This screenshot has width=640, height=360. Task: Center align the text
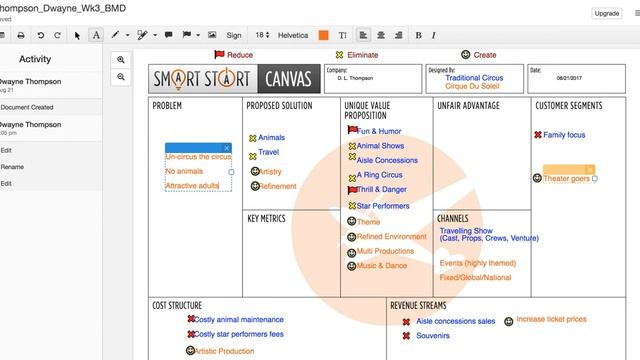tap(381, 36)
